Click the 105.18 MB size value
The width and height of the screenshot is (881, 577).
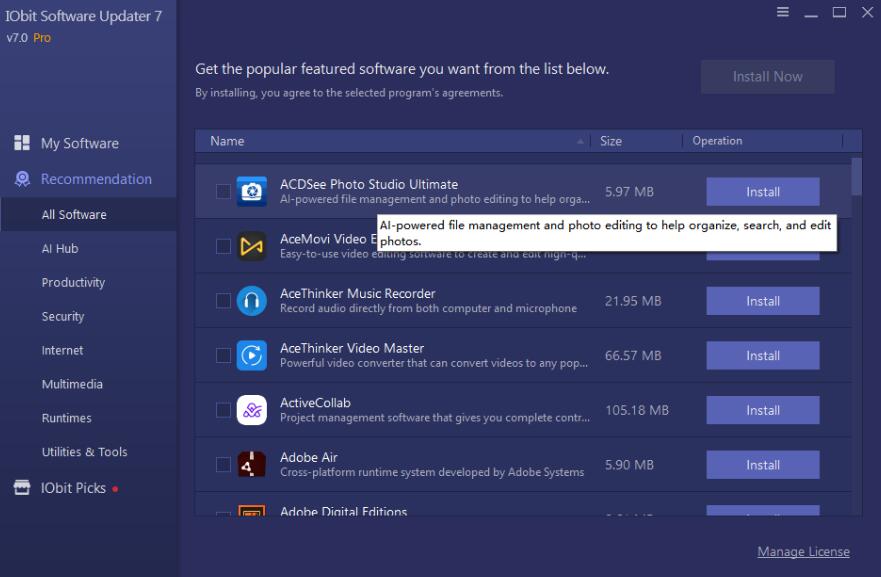[637, 410]
